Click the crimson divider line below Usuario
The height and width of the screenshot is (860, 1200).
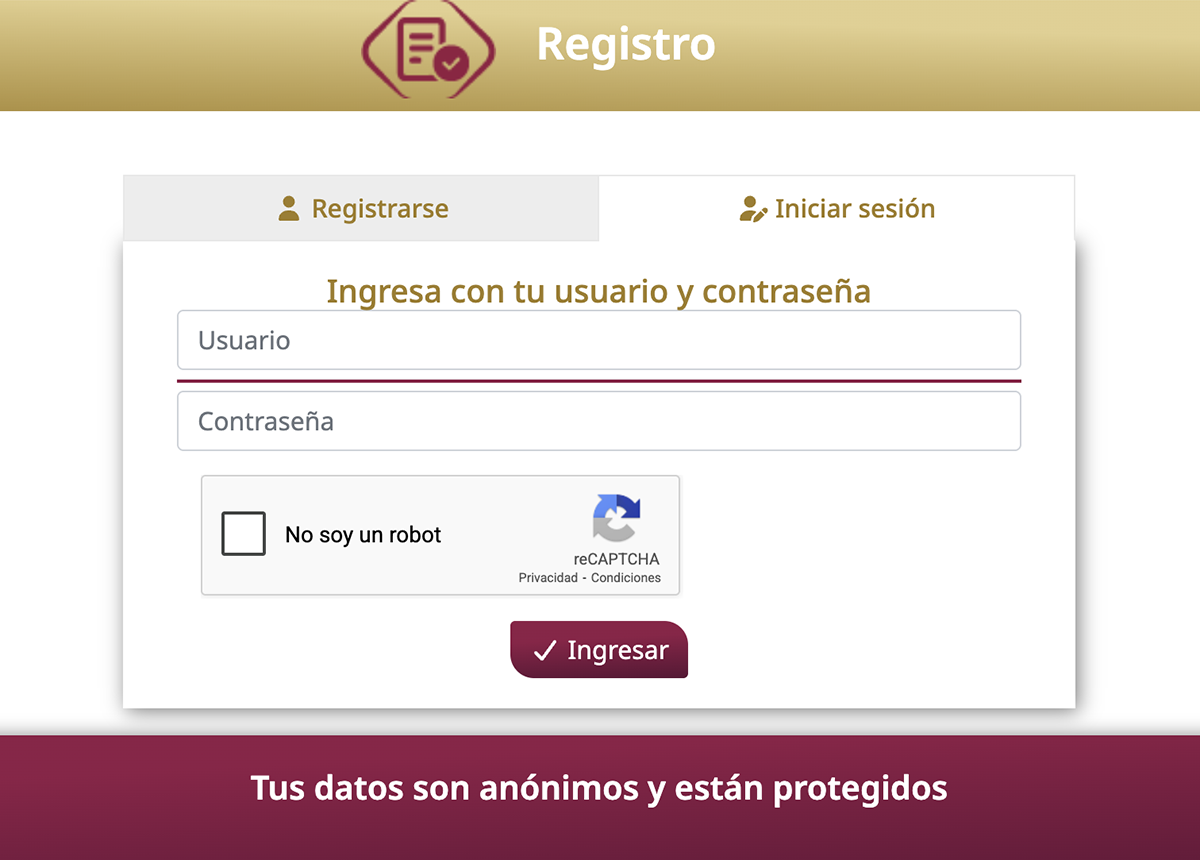point(598,381)
